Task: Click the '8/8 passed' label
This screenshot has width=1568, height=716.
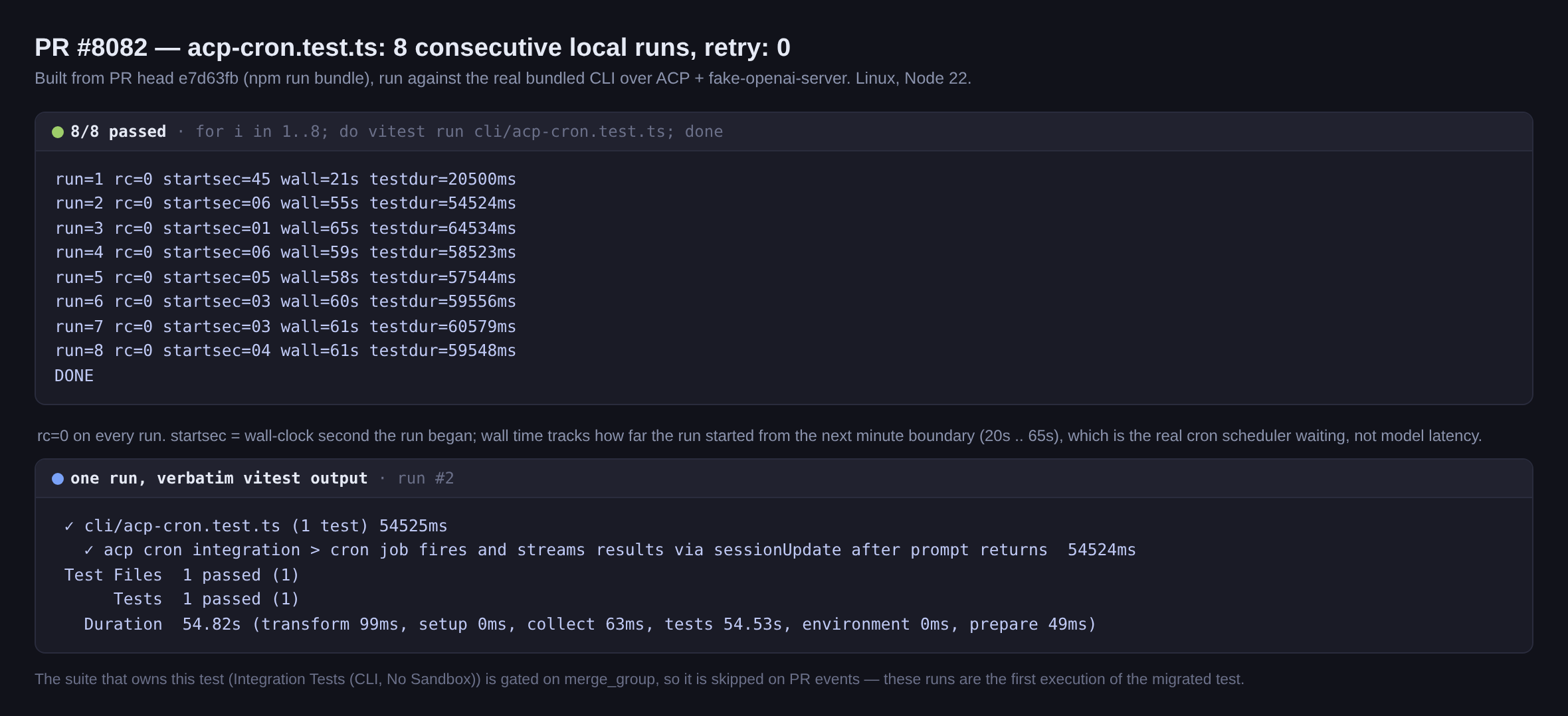Action: click(118, 132)
